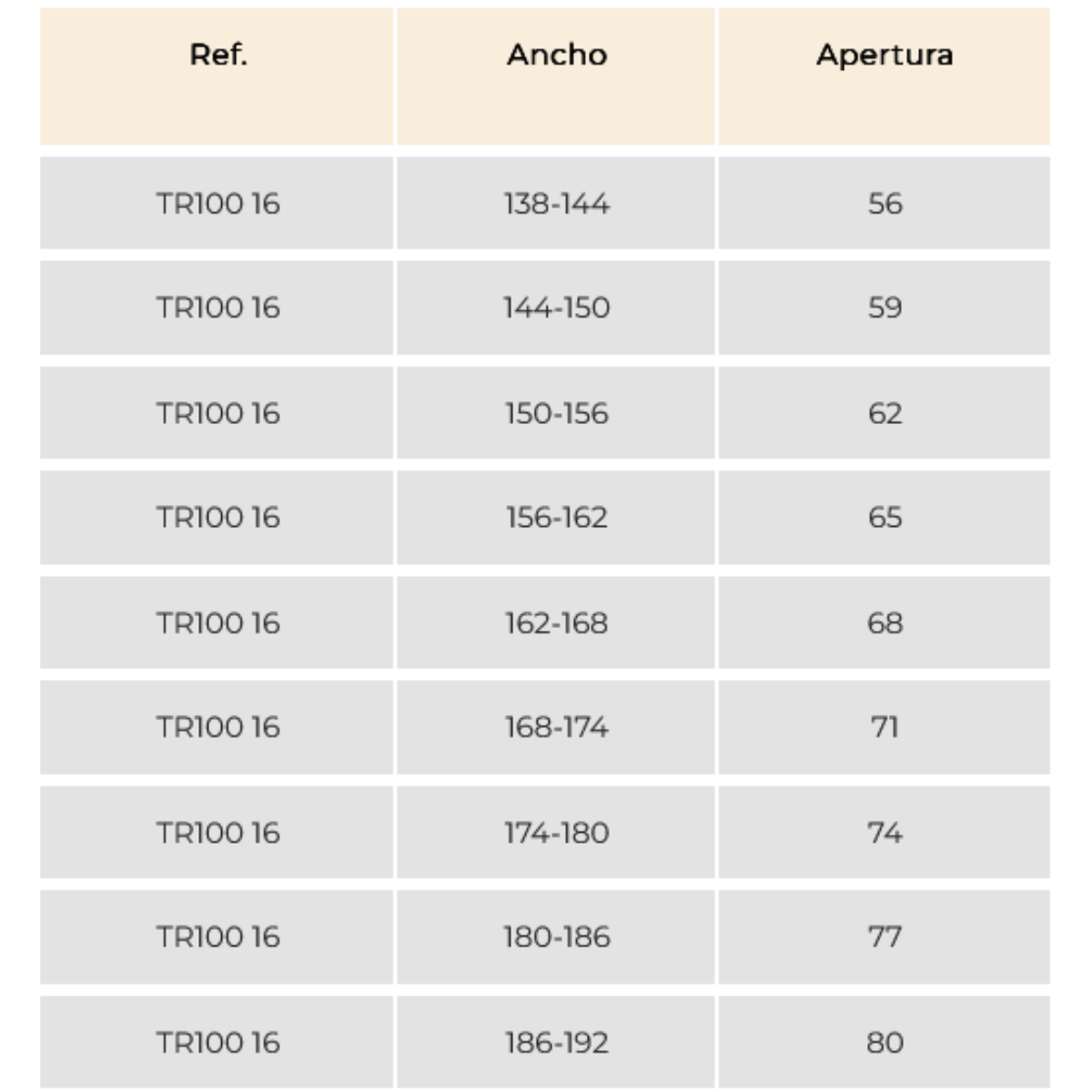Click the Apertura value 59
The width and height of the screenshot is (1092, 1092).
pos(885,308)
